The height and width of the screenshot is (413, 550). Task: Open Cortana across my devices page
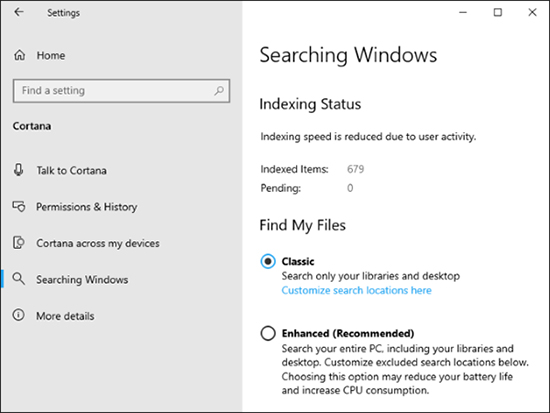(98, 244)
